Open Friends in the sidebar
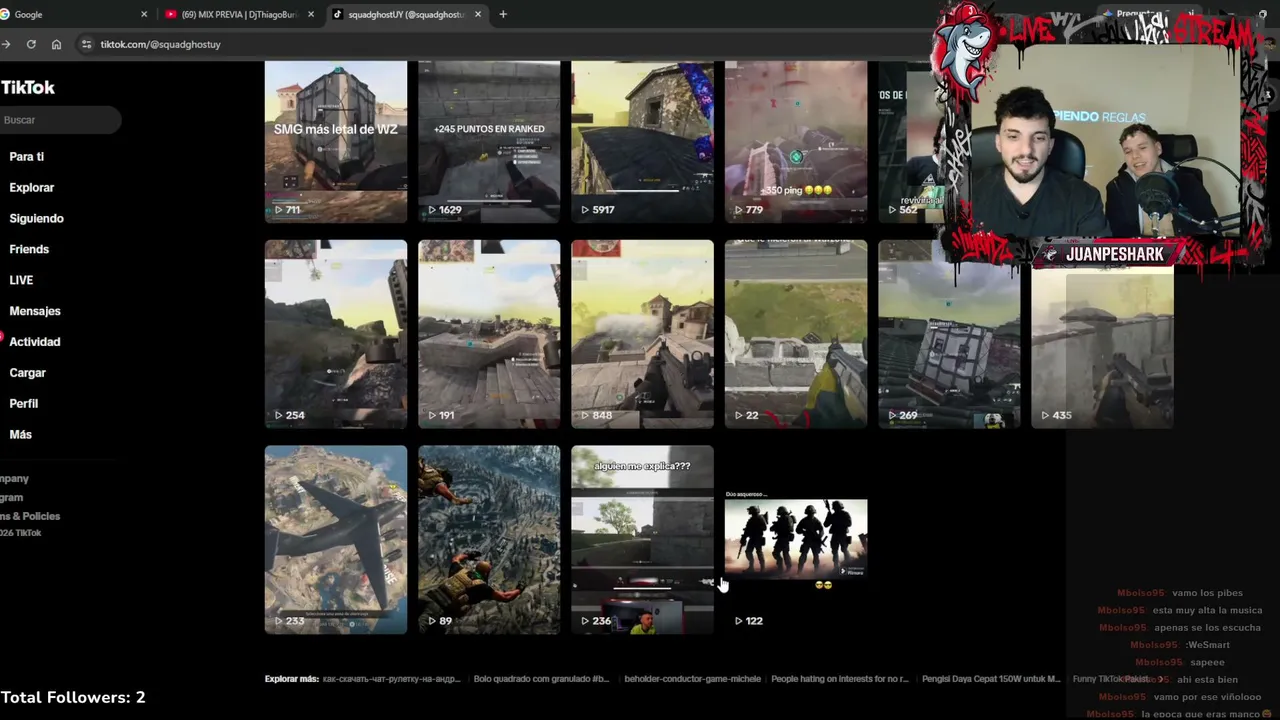This screenshot has width=1280, height=720. (29, 250)
